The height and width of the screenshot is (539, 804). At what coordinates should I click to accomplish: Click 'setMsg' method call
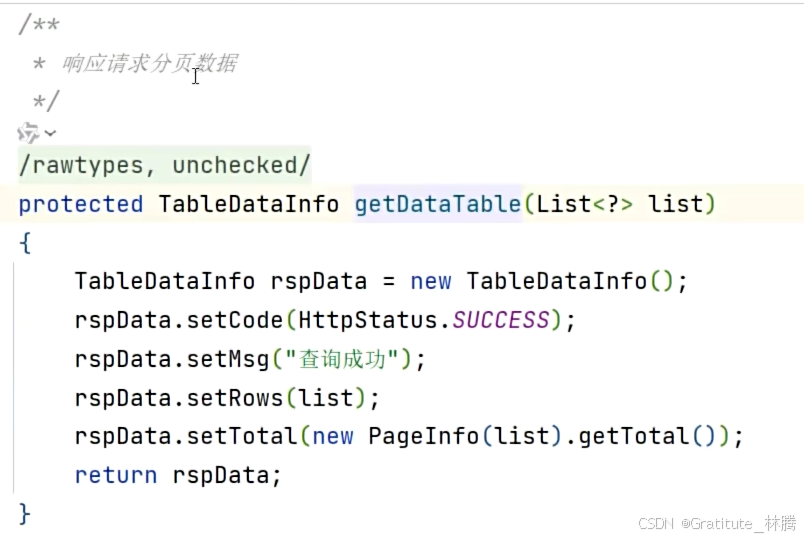[228, 359]
